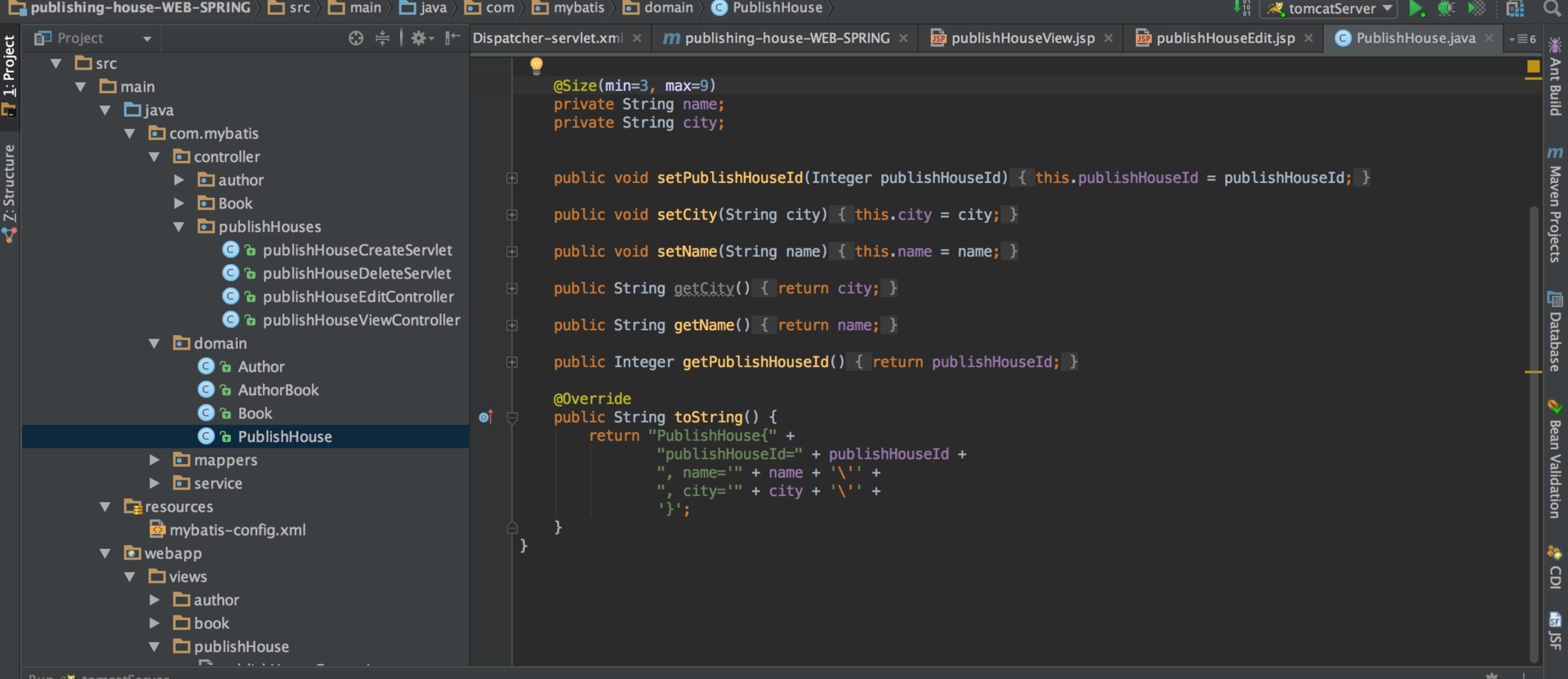Viewport: 1568px width, 679px height.
Task: Expand the service package
Action: (x=154, y=484)
